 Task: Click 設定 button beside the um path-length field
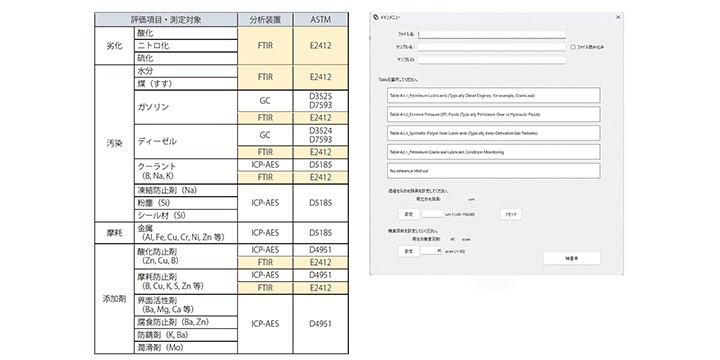pyautogui.click(x=409, y=214)
